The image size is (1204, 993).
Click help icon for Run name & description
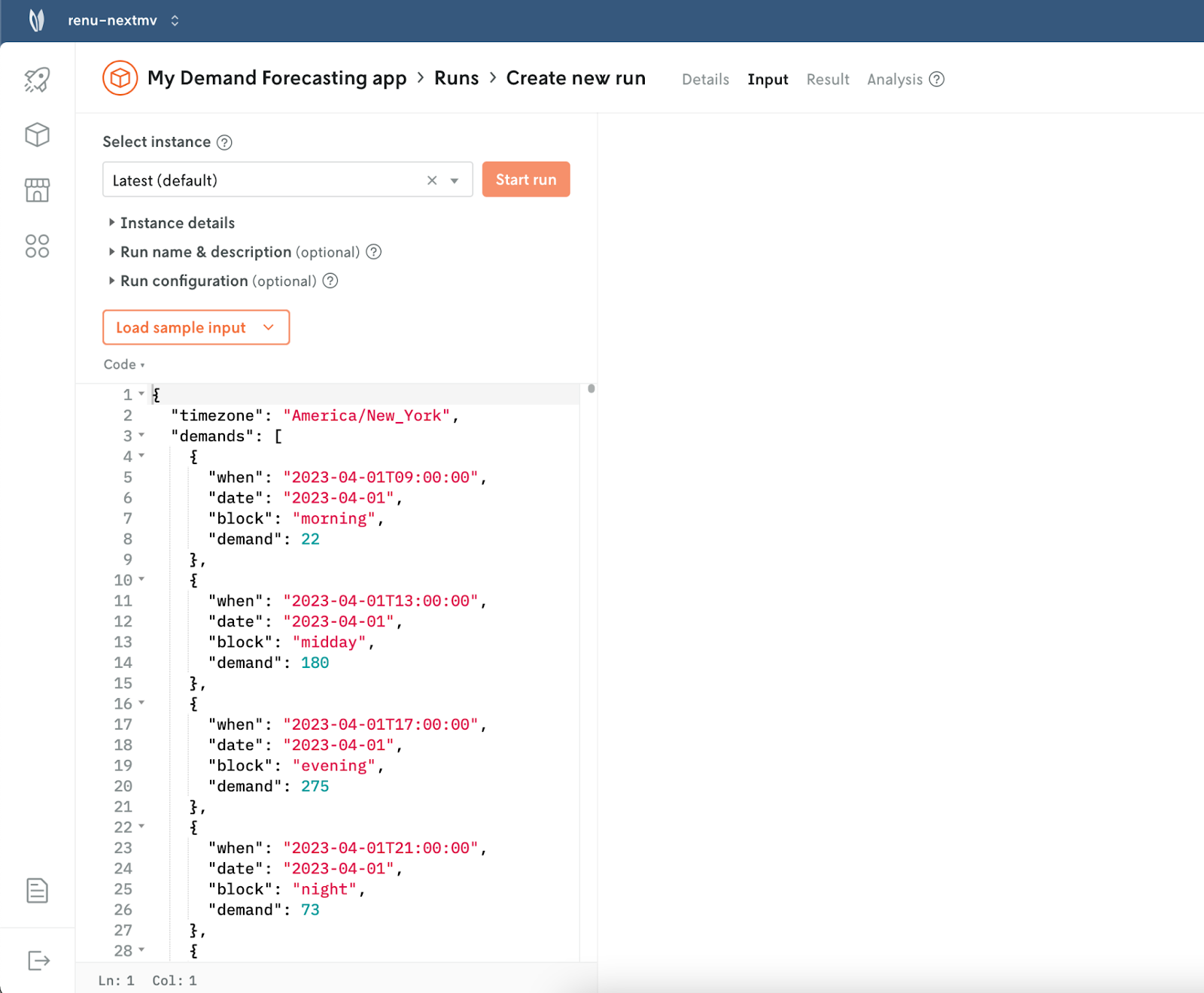(374, 252)
